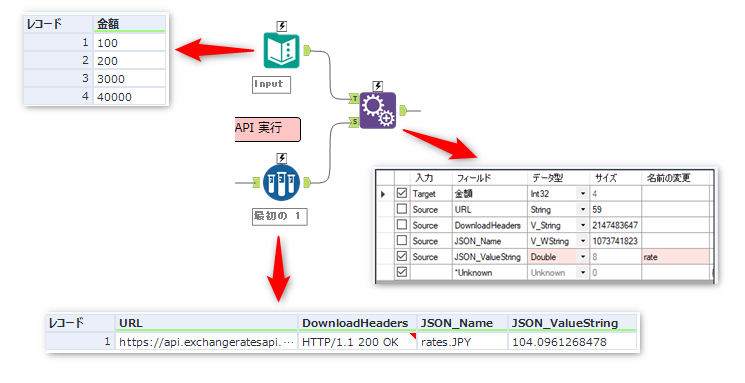Select the 104.0961268478 value cell

pyautogui.click(x=572, y=342)
